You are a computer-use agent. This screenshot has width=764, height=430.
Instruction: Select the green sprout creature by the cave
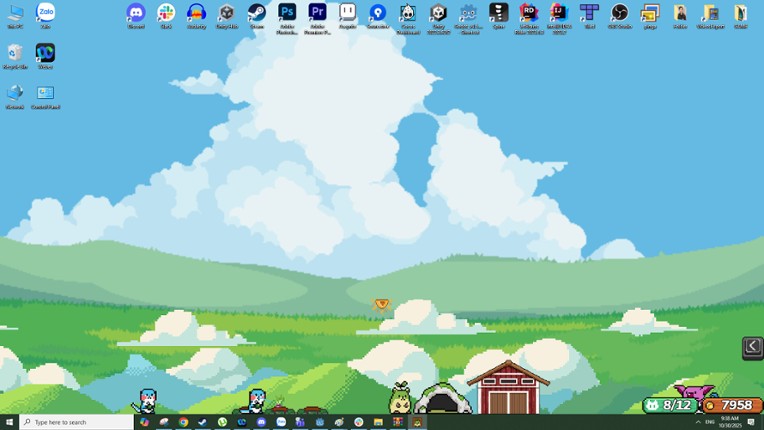point(400,398)
